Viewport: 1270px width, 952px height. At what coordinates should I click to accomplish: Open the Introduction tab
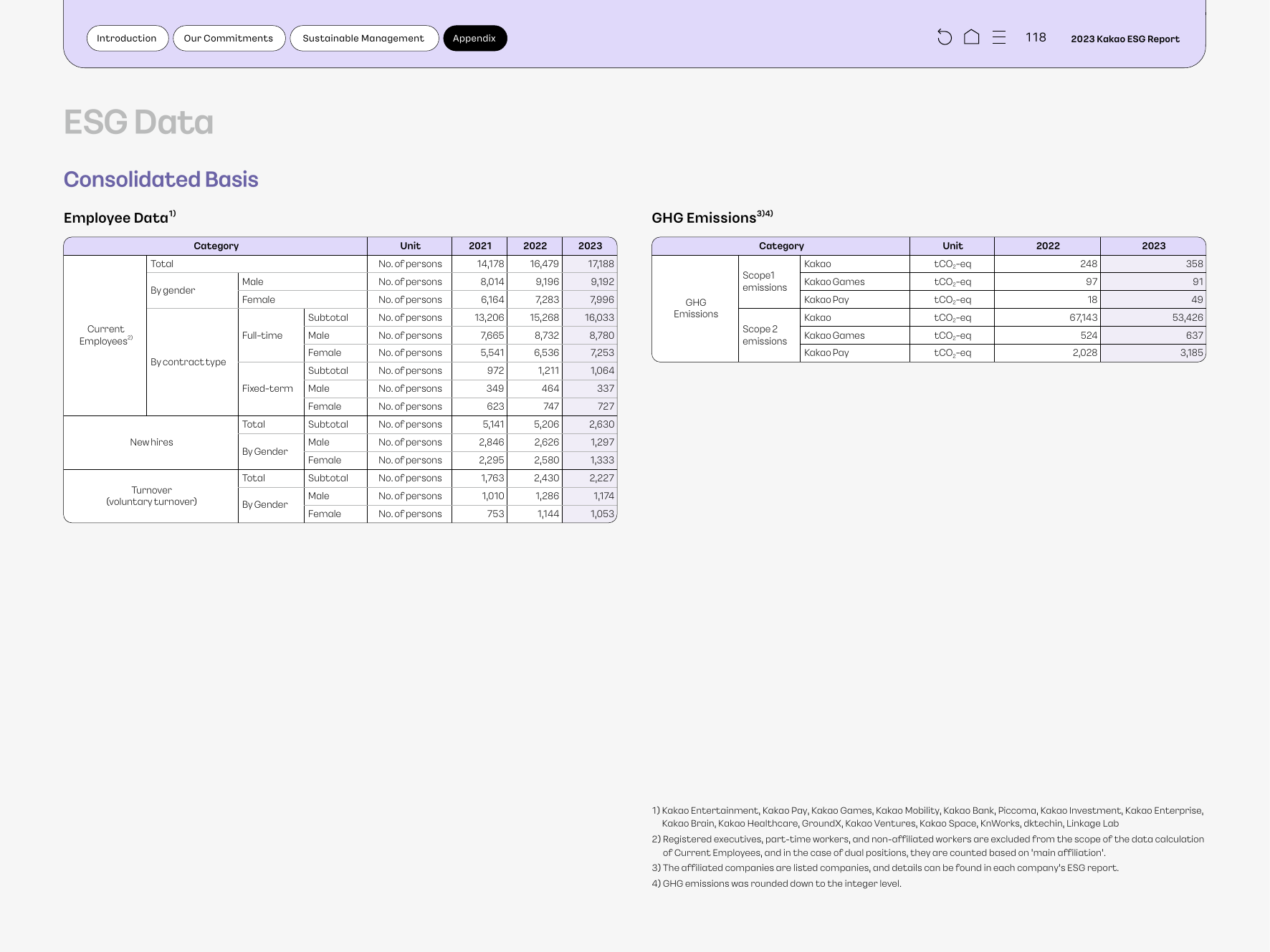point(128,39)
